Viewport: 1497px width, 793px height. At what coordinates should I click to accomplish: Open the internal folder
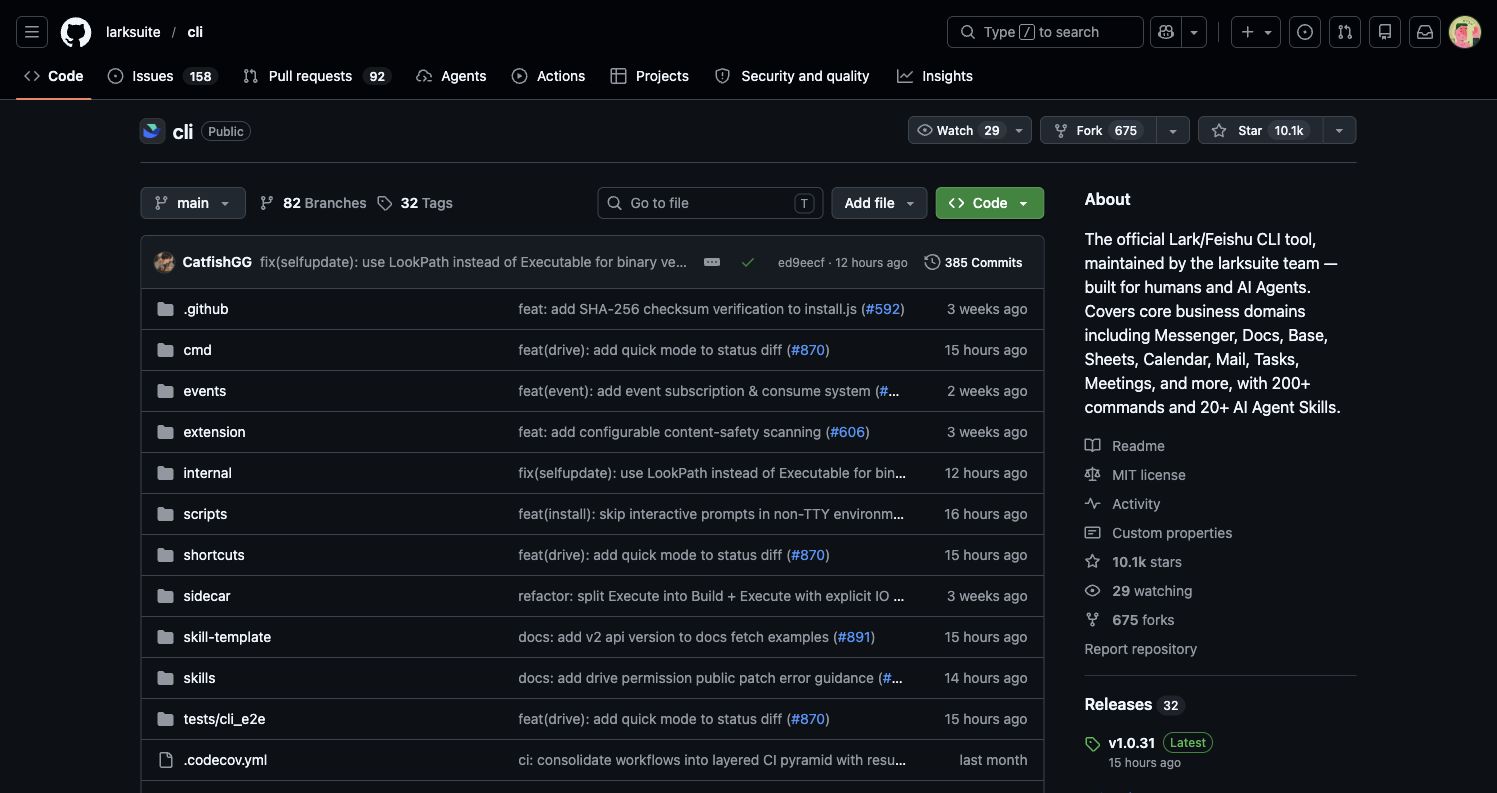point(207,473)
